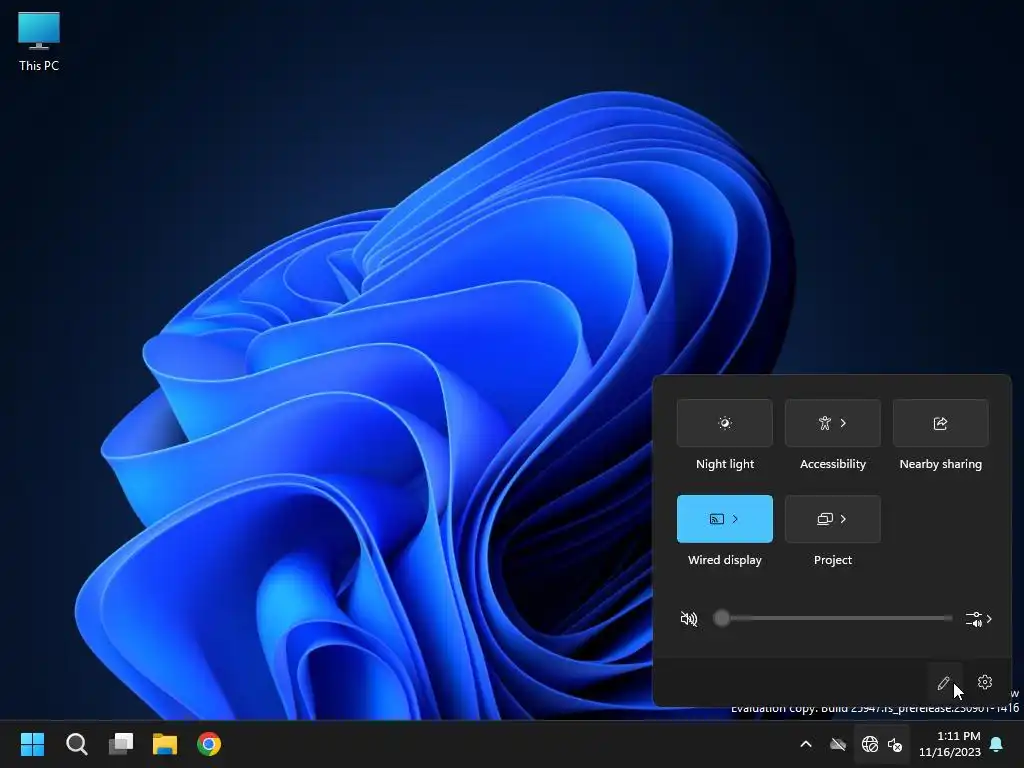Open all settings gear icon
Viewport: 1024px width, 768px height.
pos(985,682)
